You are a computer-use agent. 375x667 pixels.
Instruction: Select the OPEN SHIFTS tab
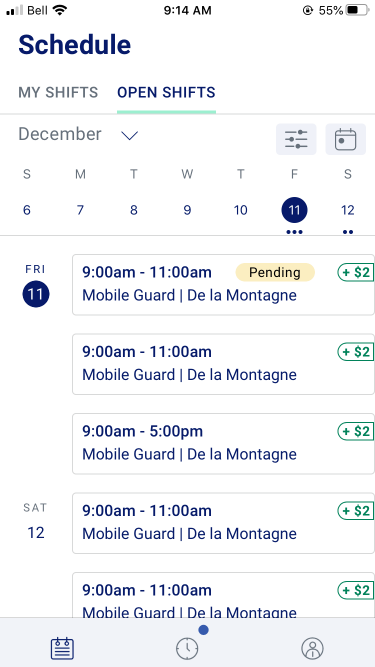coord(166,92)
